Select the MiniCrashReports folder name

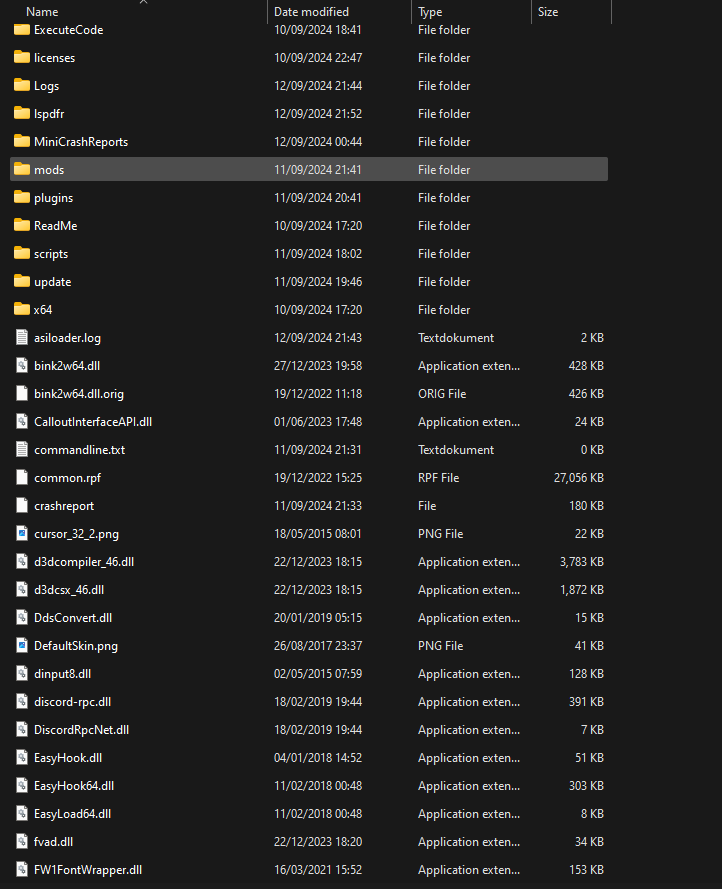81,142
